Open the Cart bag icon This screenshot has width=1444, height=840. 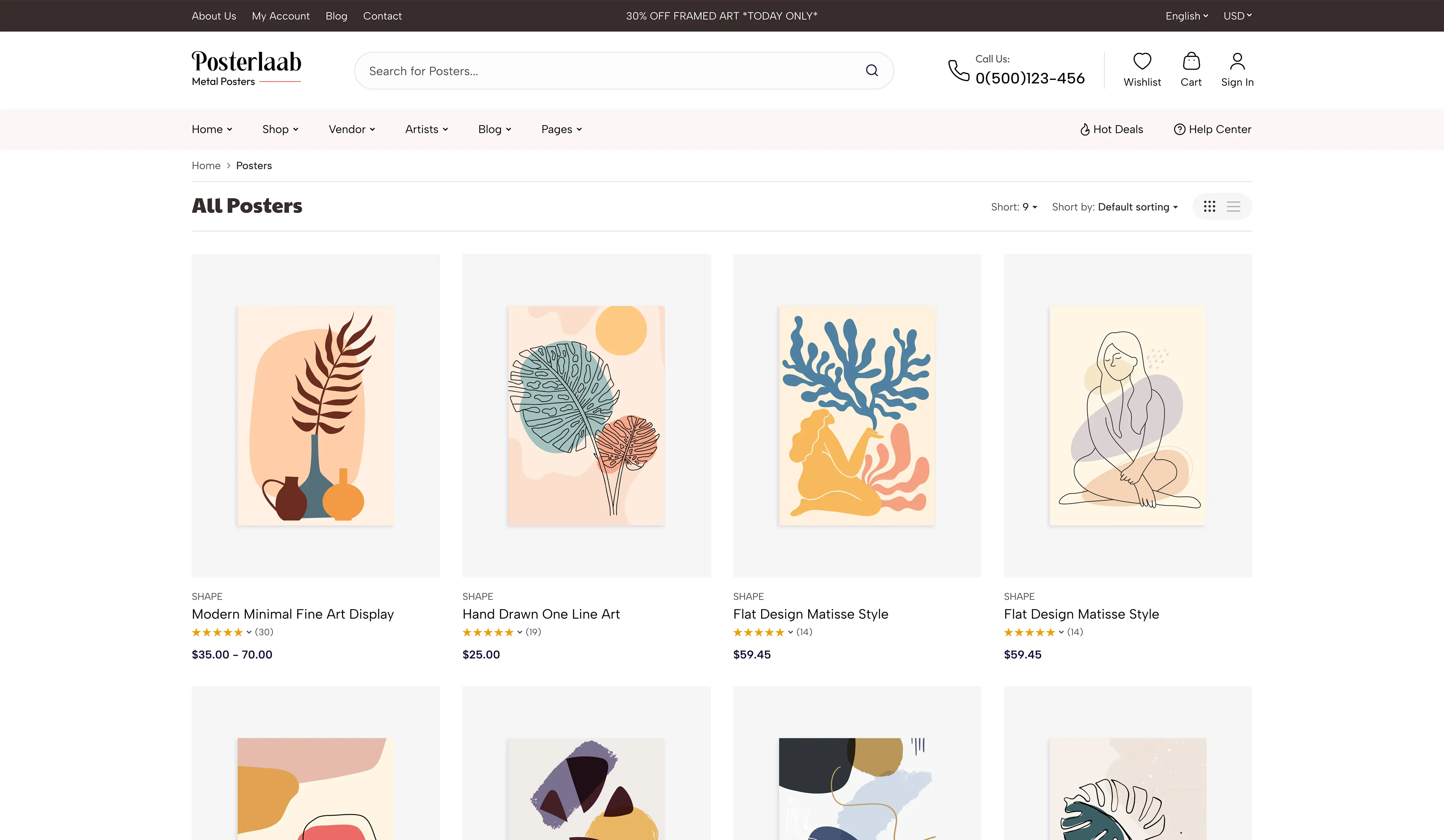click(1191, 61)
